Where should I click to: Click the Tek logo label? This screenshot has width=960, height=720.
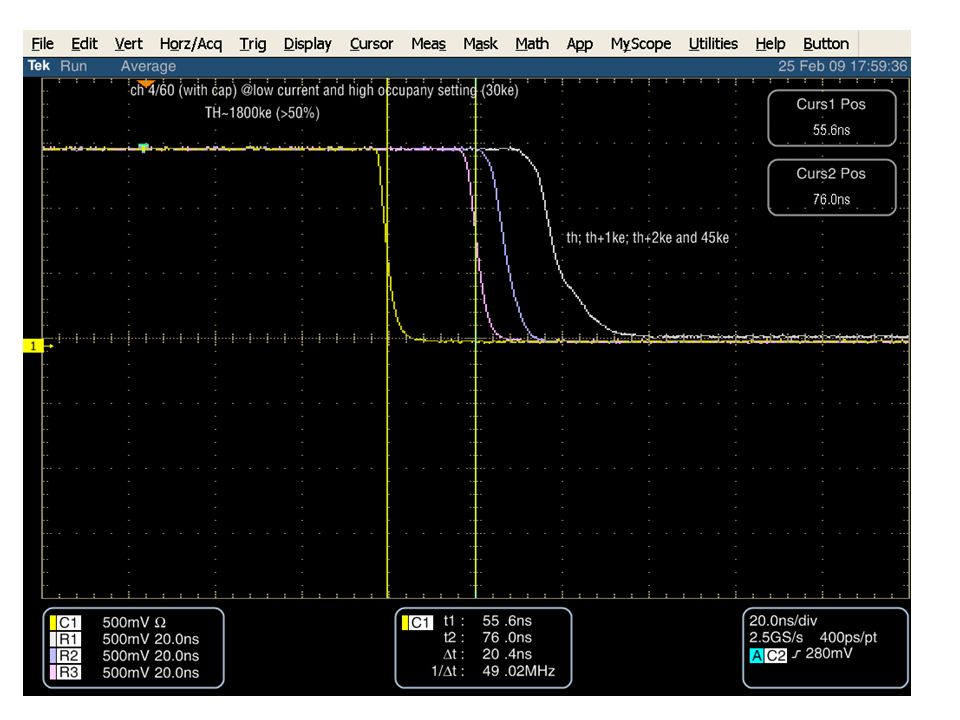point(39,66)
